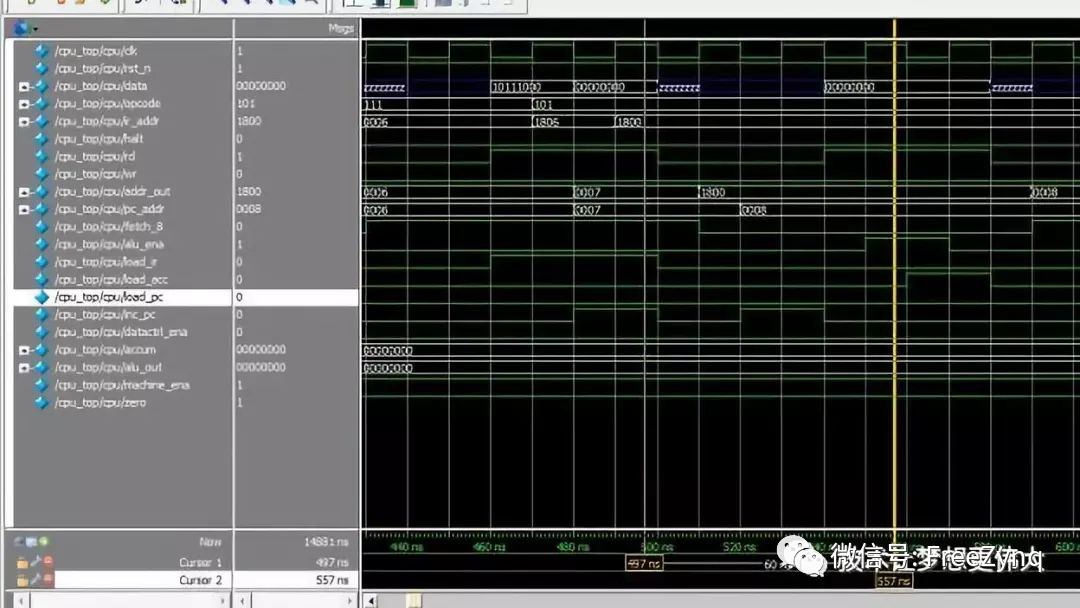This screenshot has width=1080, height=608.
Task: Click the signal icon beside /cpu_top/cpu/zero
Action: [x=41, y=403]
